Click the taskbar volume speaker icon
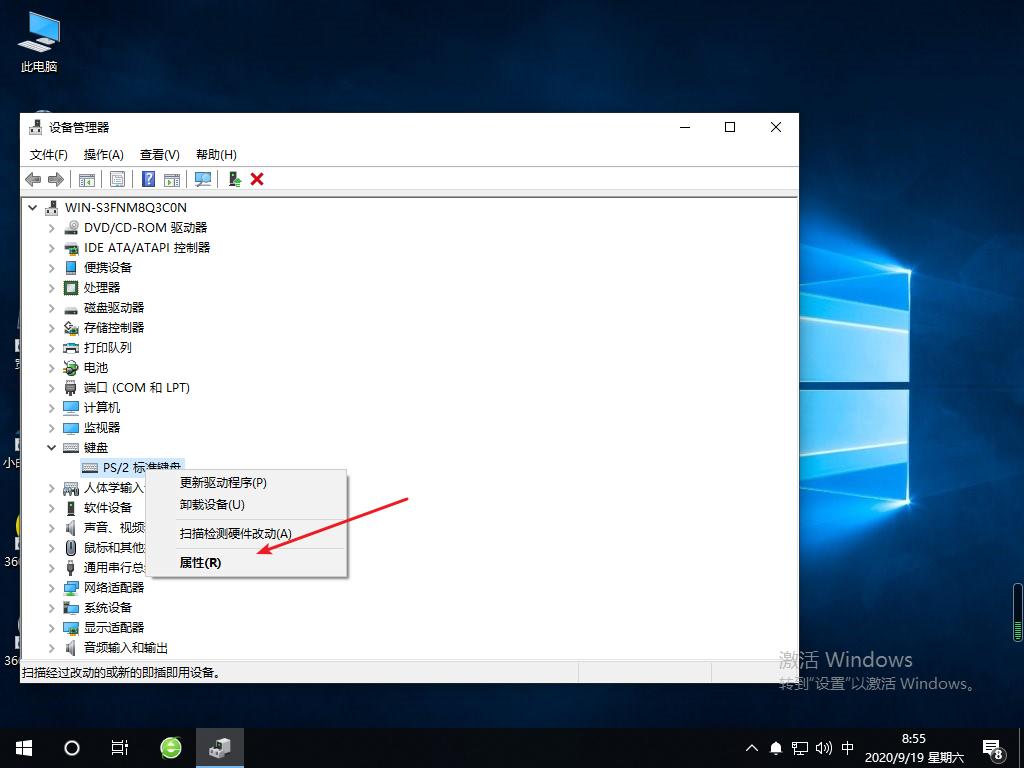The width and height of the screenshot is (1024, 768). 822,747
